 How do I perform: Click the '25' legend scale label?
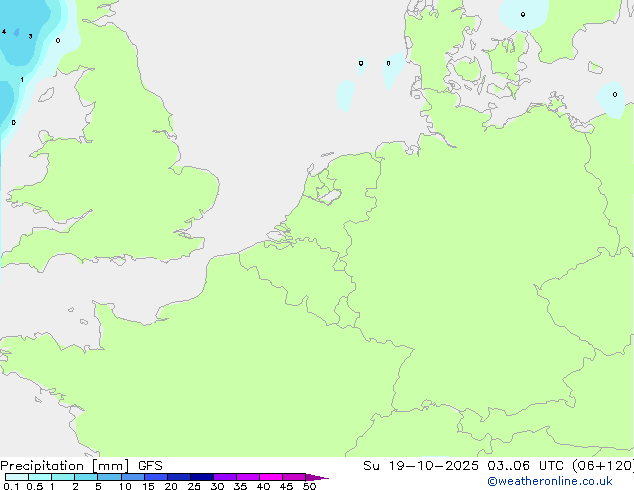tap(194, 486)
